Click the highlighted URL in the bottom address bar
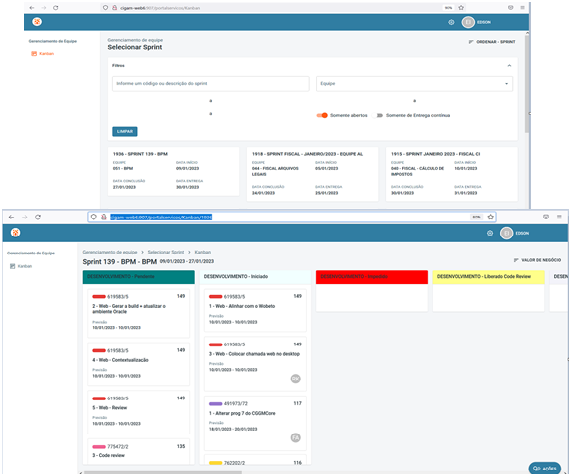This screenshot has width=571, height=474. tap(161, 217)
